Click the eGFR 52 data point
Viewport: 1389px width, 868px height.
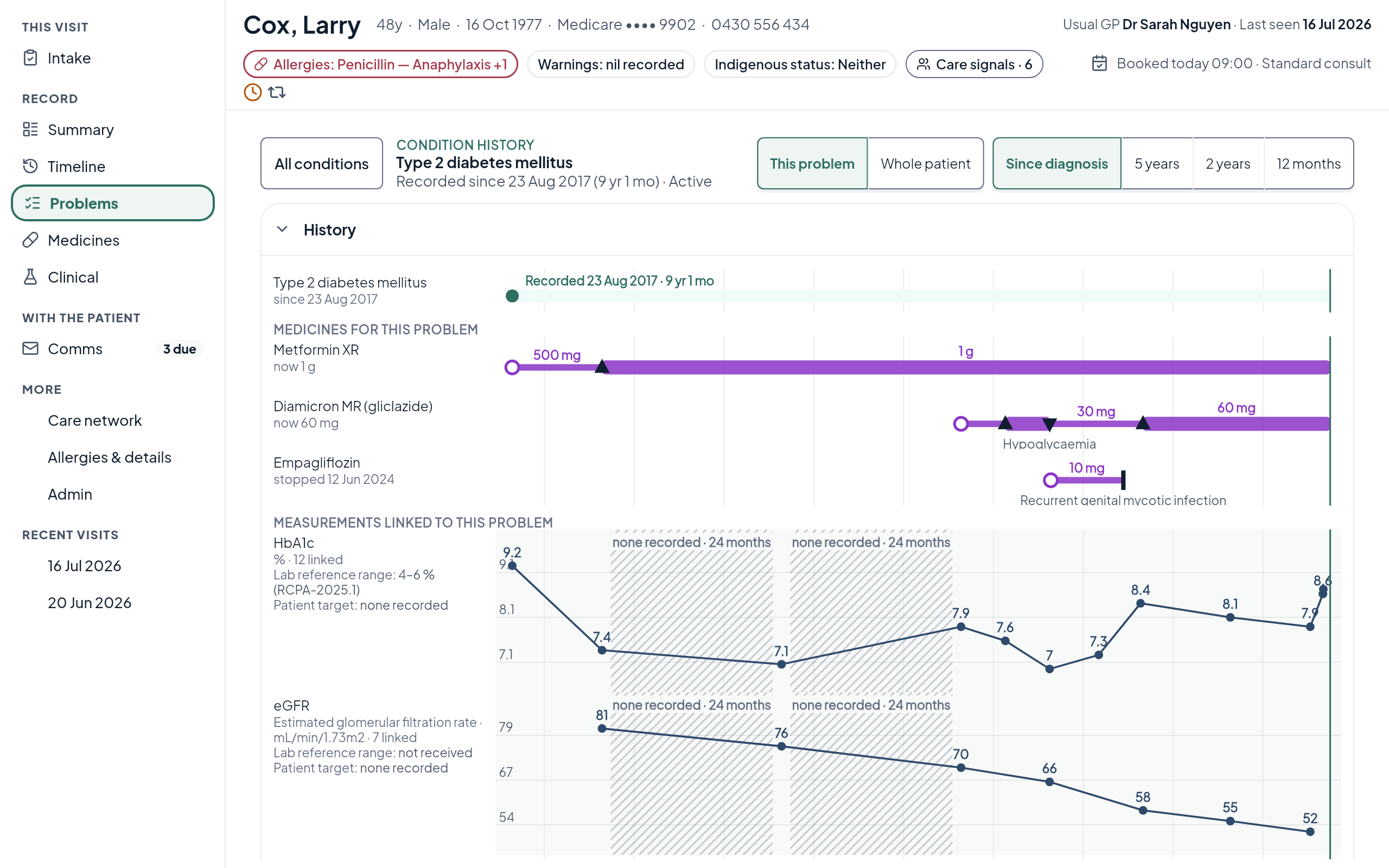coord(1310,832)
